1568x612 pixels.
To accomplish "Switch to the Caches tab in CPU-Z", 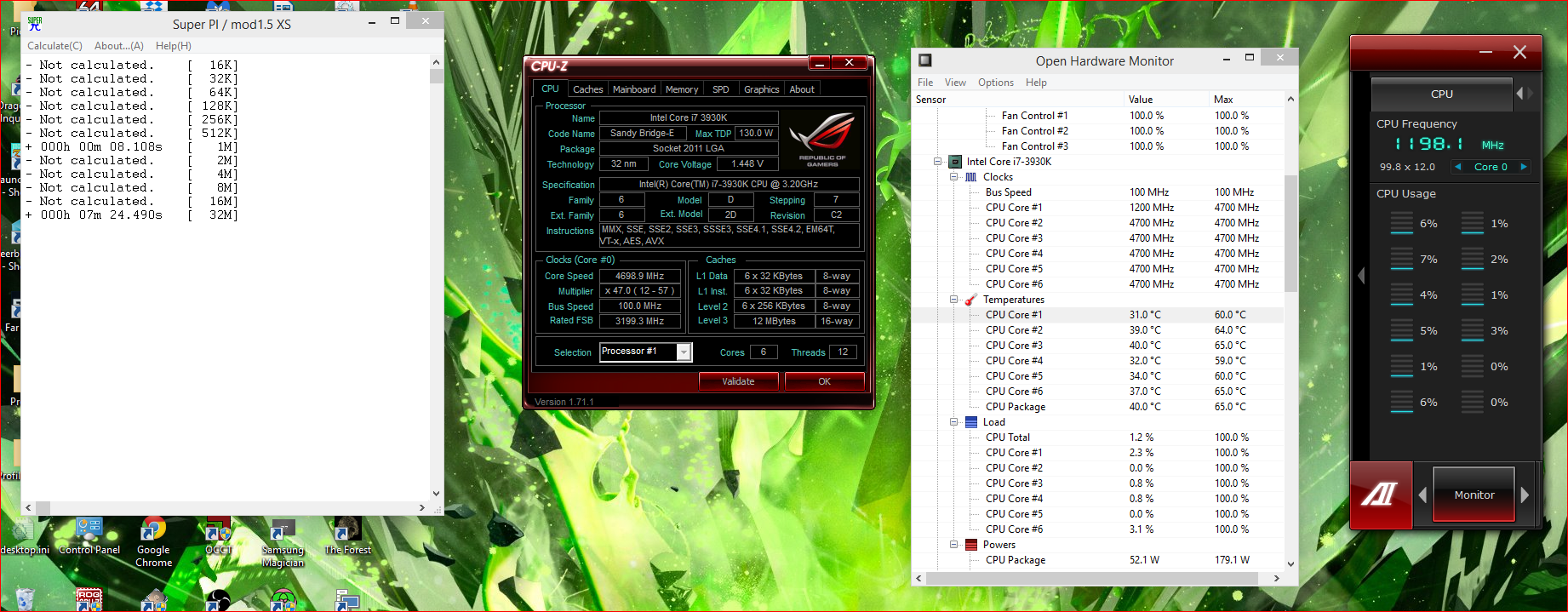I will 587,89.
